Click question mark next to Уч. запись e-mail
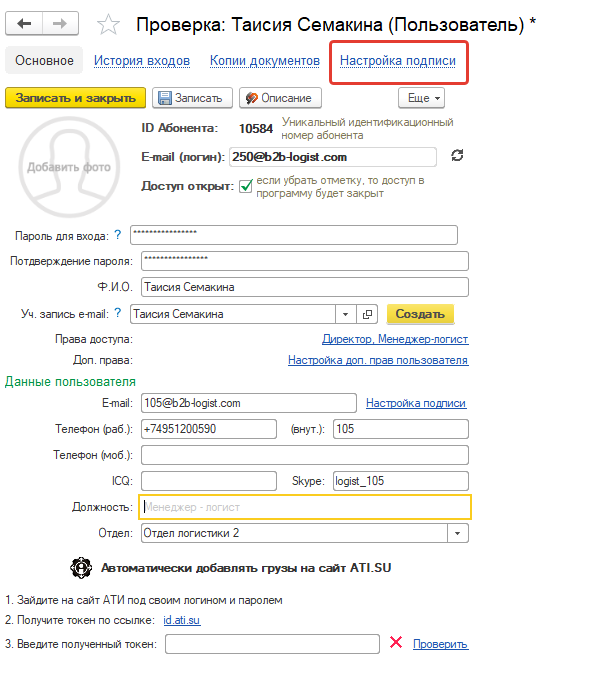The width and height of the screenshot is (608, 691). tap(118, 313)
